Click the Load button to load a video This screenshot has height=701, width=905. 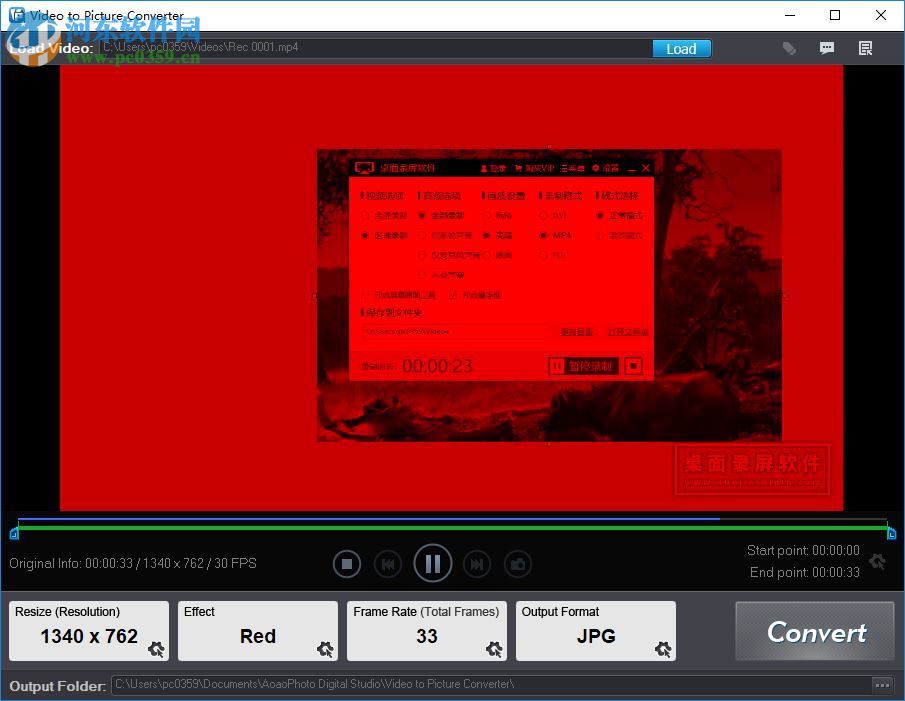(x=681, y=47)
